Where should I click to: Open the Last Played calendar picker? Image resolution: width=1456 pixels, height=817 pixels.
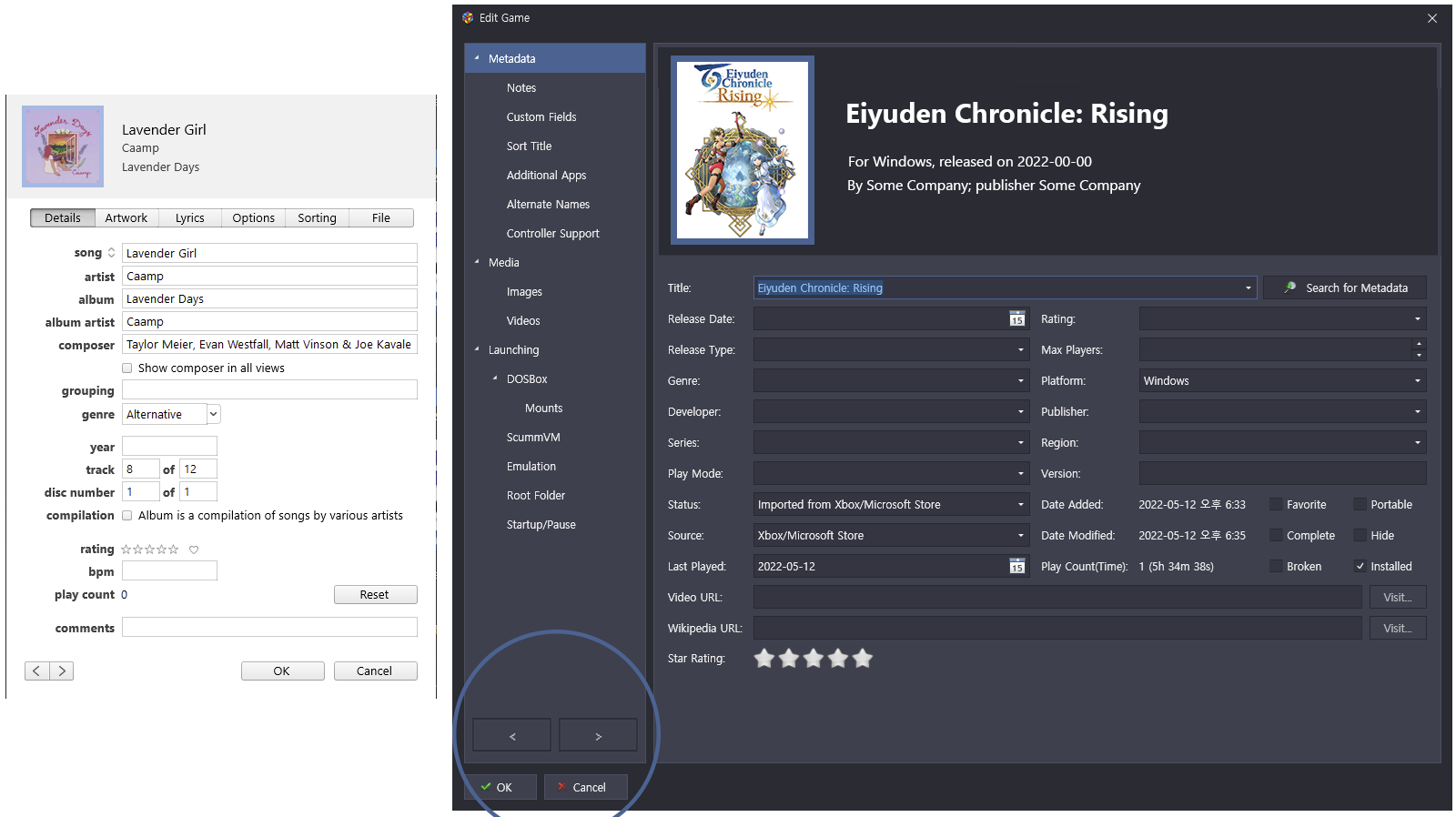[1017, 567]
